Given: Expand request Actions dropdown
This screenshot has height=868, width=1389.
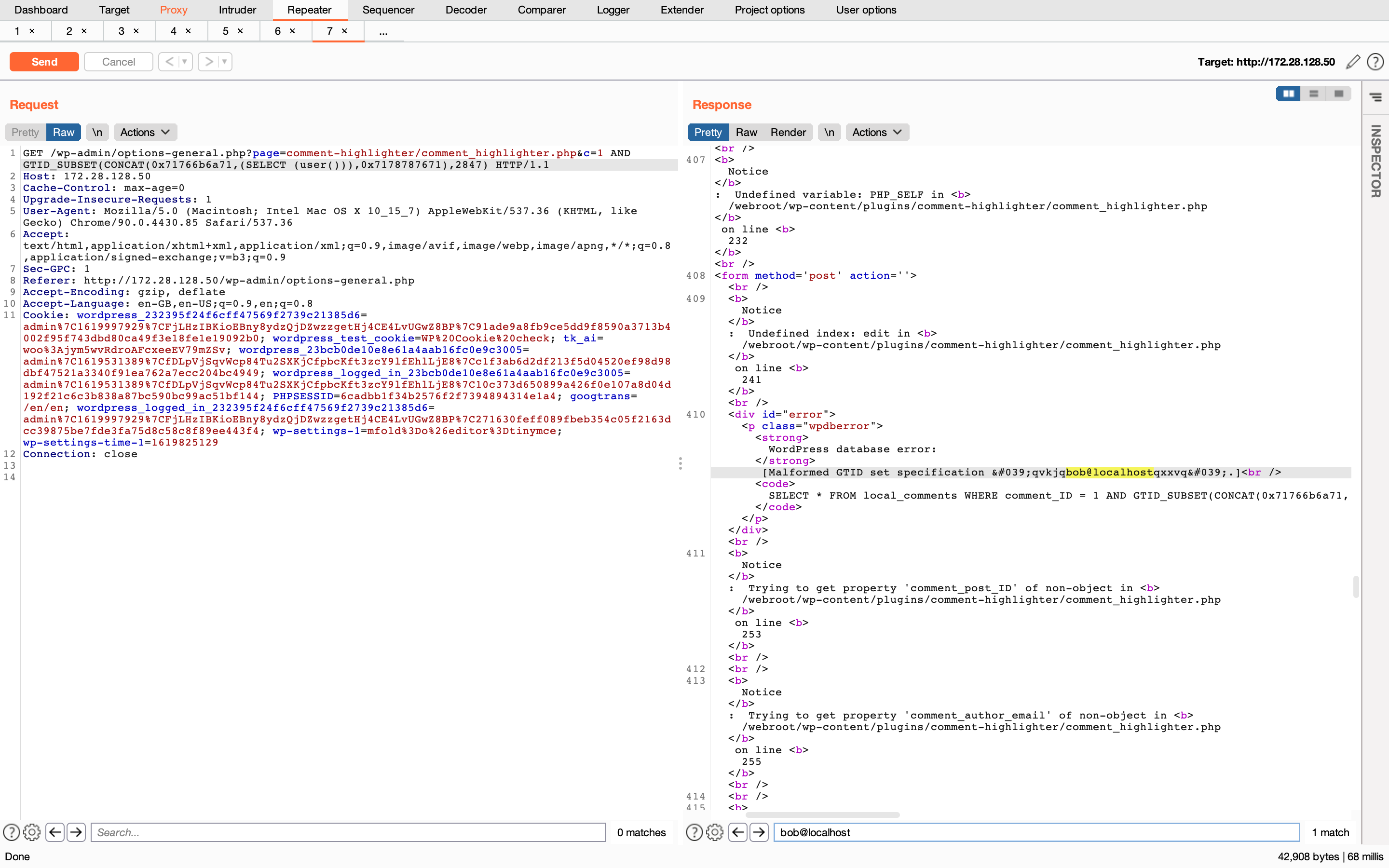Looking at the screenshot, I should click(x=145, y=132).
